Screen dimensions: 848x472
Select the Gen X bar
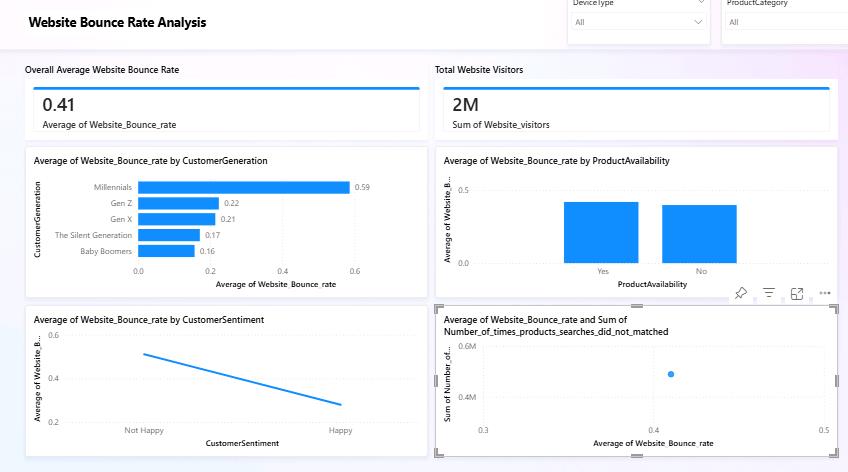(176, 219)
